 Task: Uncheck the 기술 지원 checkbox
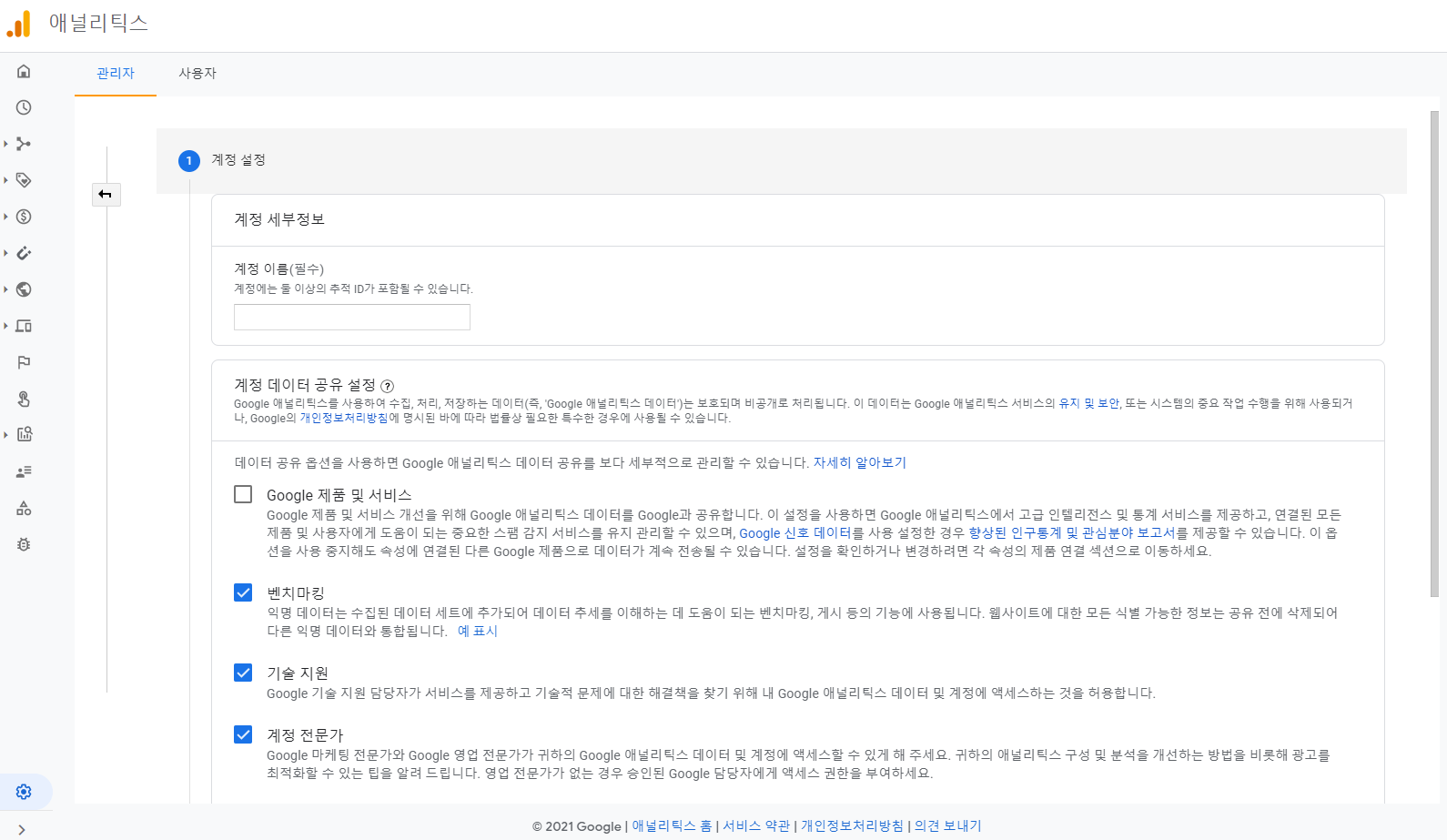pos(243,673)
